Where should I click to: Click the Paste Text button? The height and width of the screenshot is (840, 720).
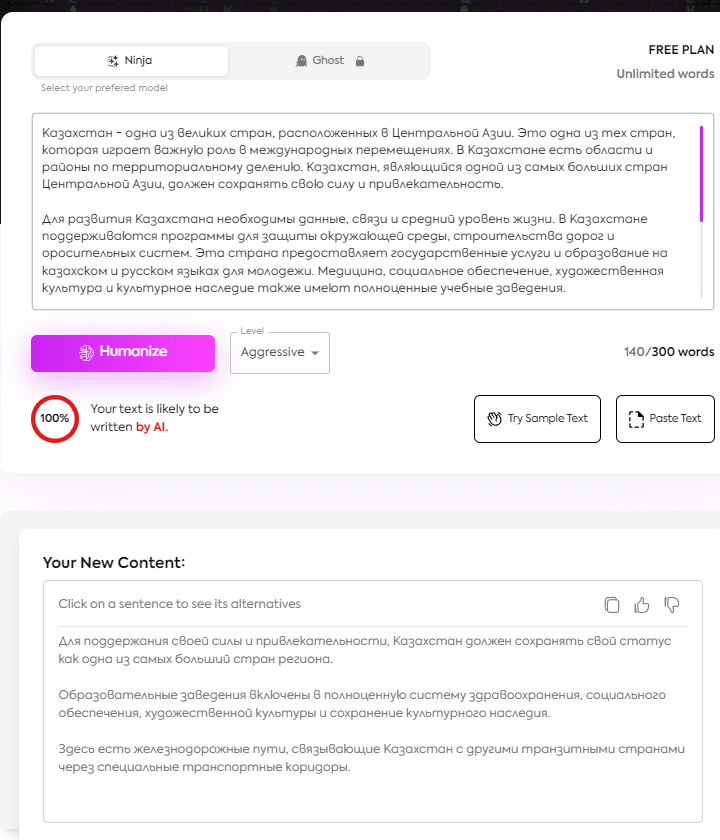[x=665, y=419]
